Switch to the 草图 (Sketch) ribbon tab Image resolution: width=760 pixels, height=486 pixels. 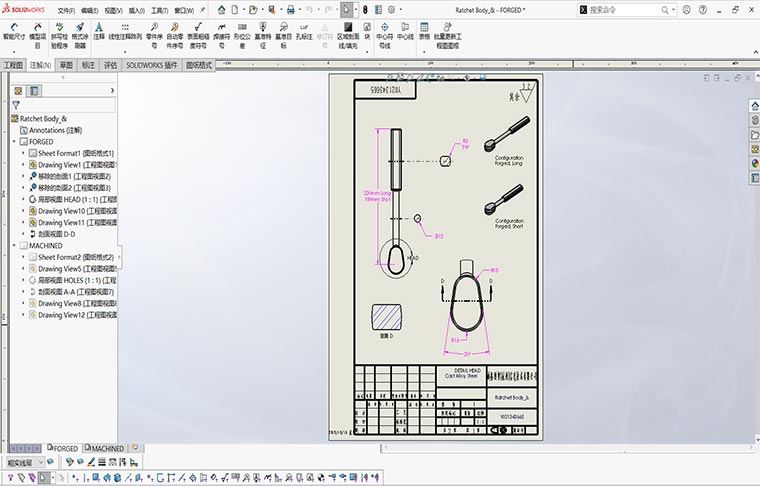[x=66, y=65]
